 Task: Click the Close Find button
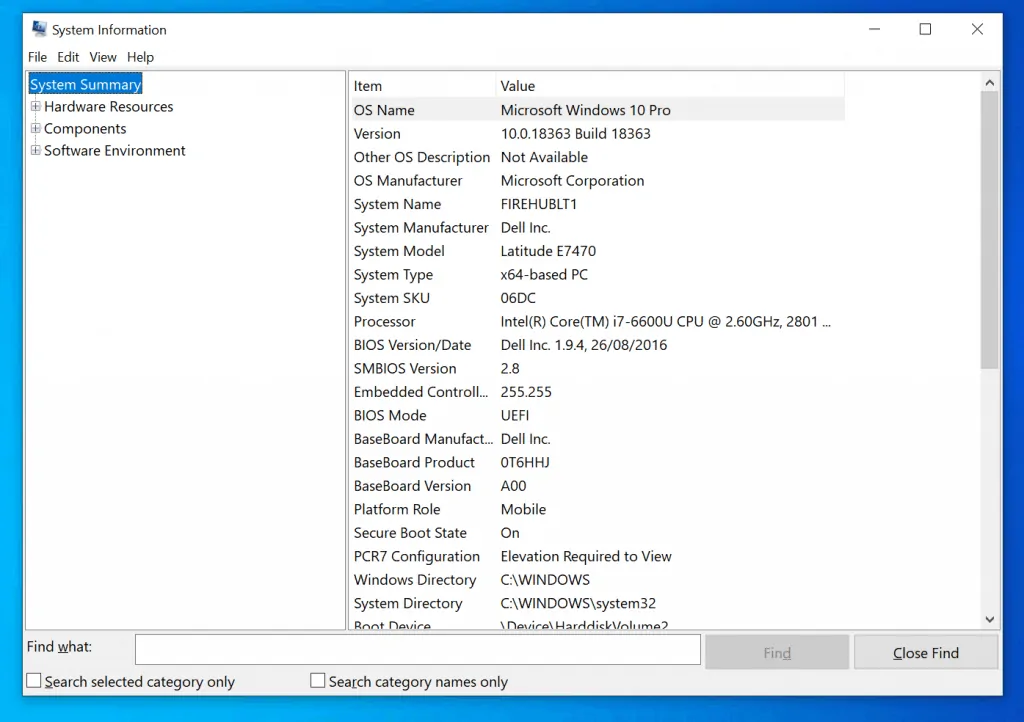coord(925,652)
